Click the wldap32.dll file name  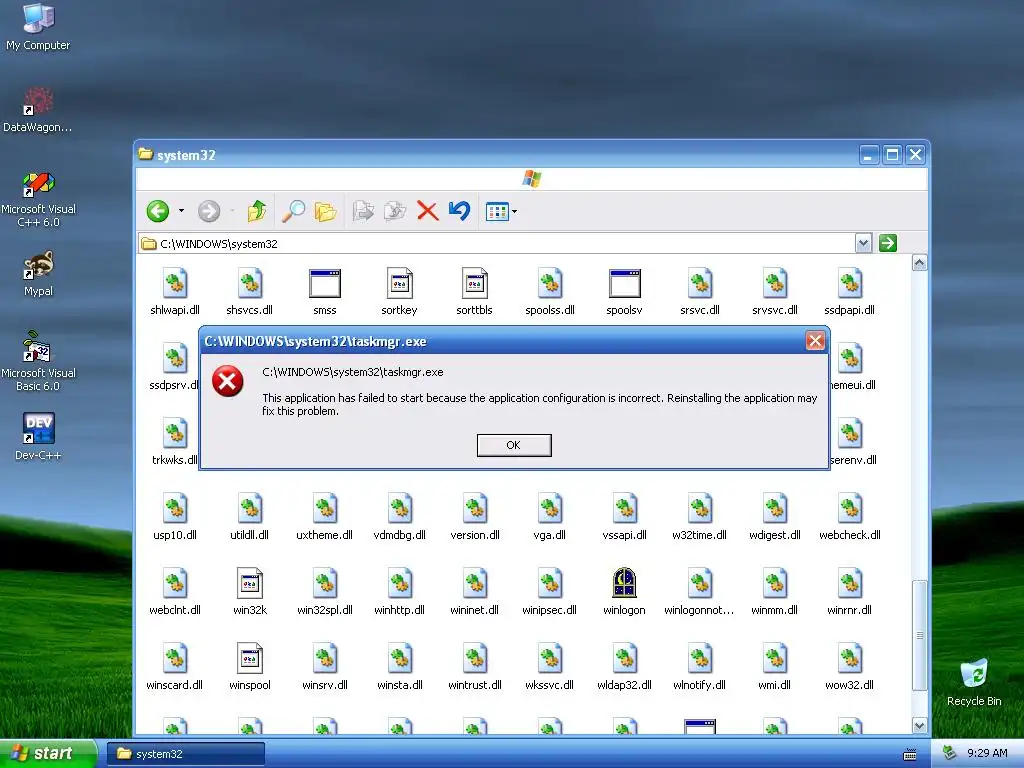624,685
